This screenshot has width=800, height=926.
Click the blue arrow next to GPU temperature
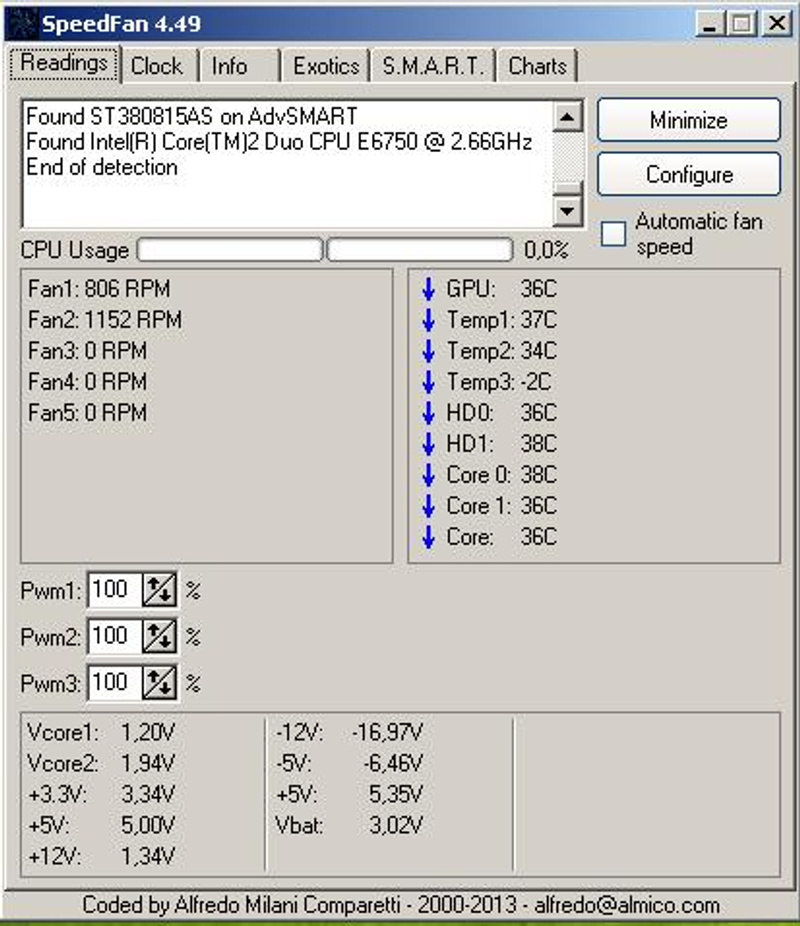(x=429, y=289)
